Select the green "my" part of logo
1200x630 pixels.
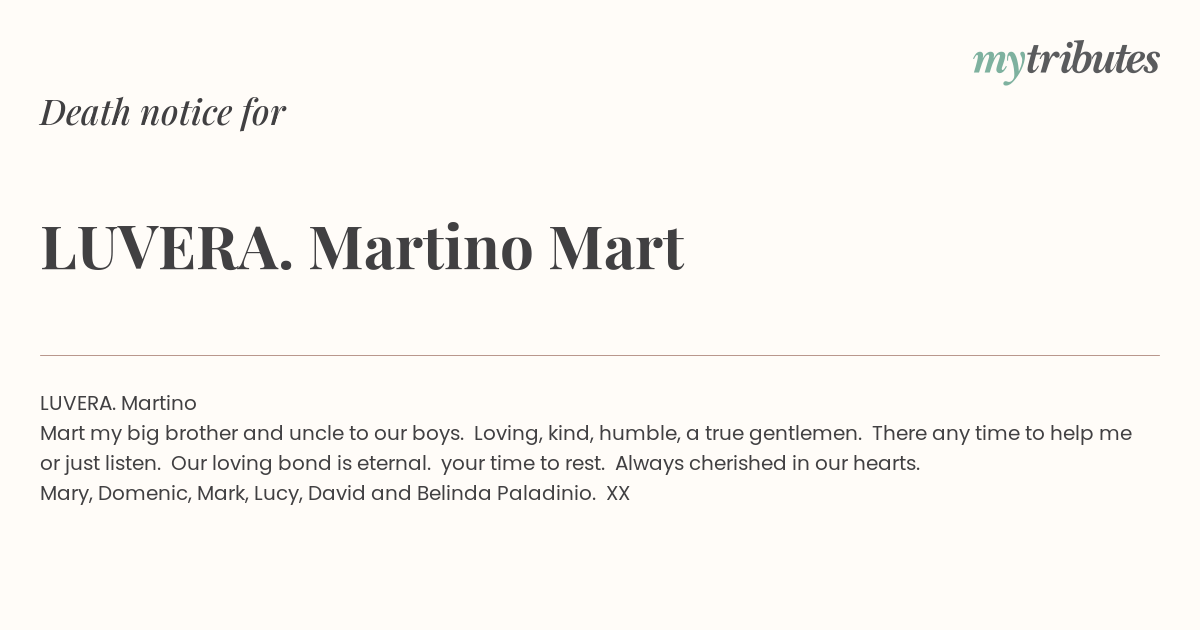click(x=999, y=64)
